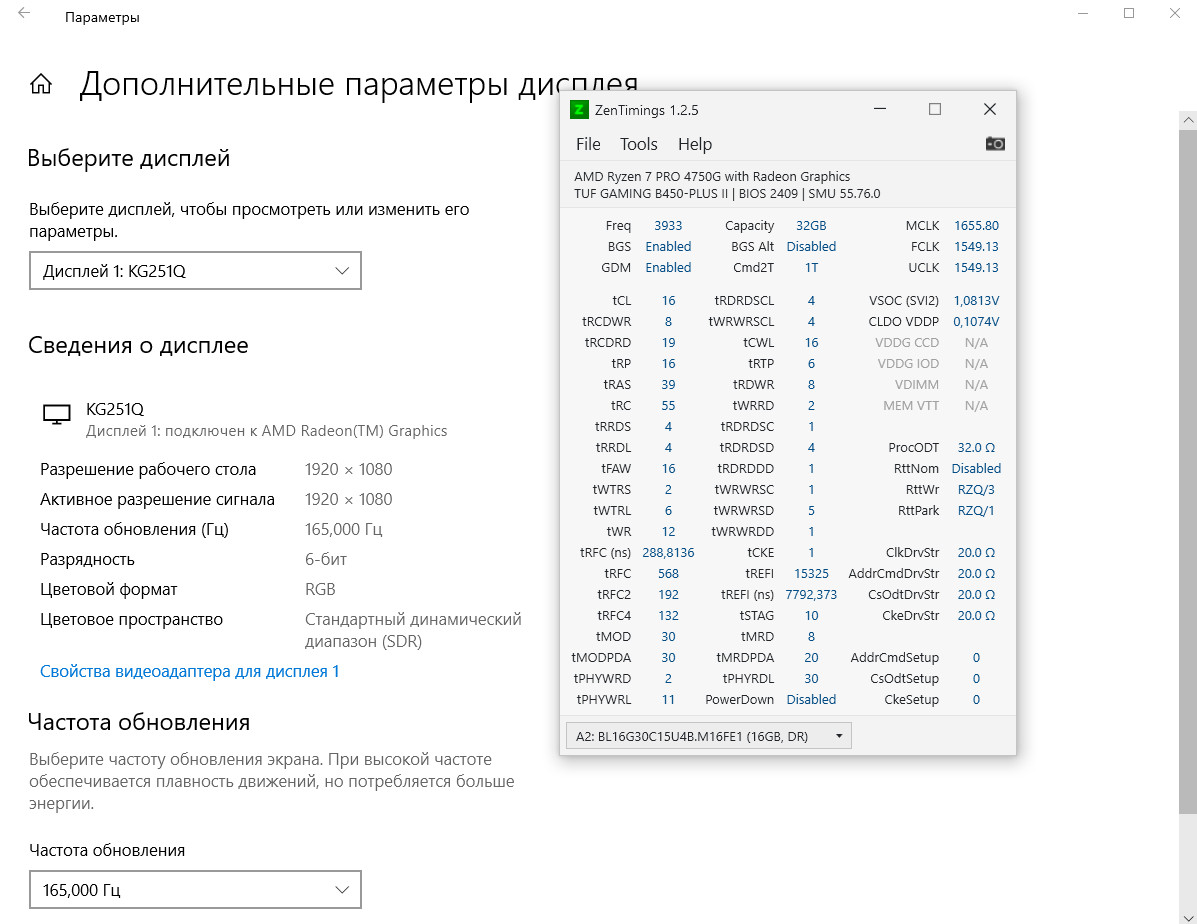Open the Tools menu in ZenTimings
This screenshot has width=1197, height=924.
pyautogui.click(x=638, y=144)
